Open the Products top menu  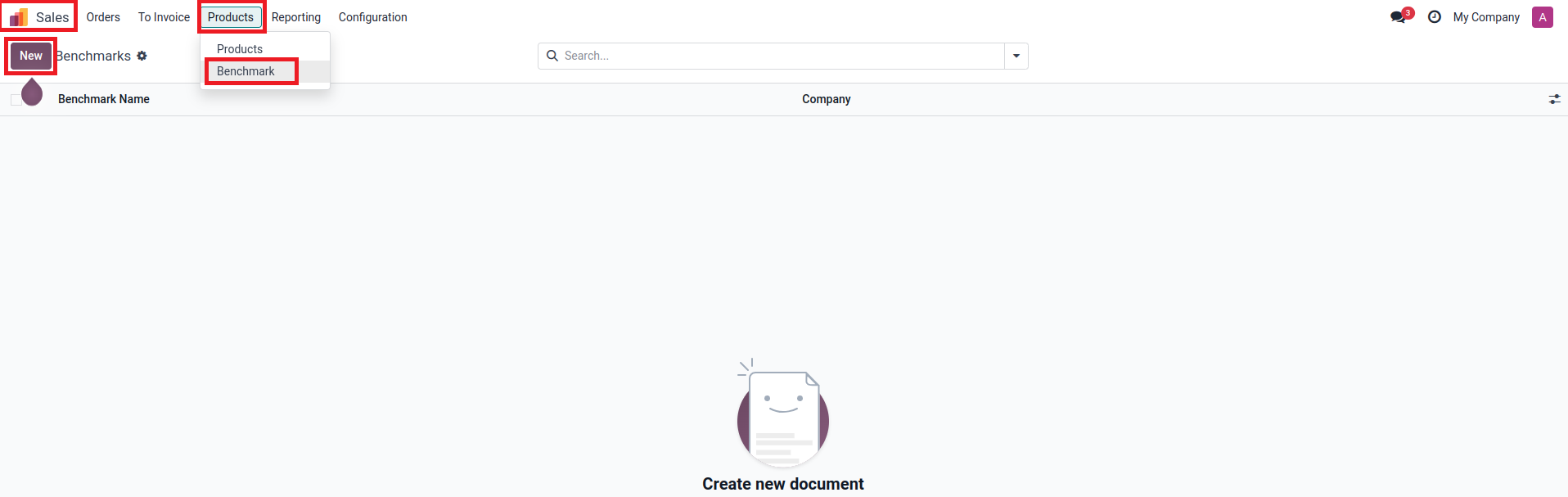[231, 17]
